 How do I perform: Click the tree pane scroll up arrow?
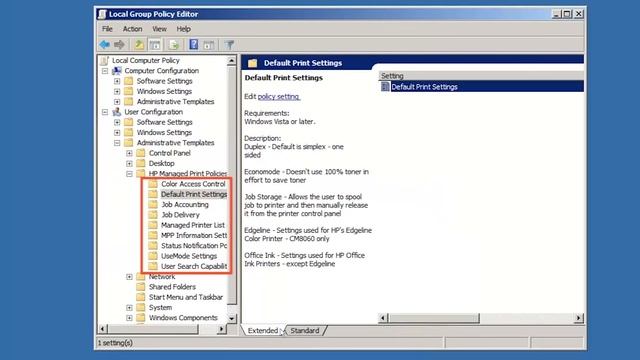tap(231, 61)
